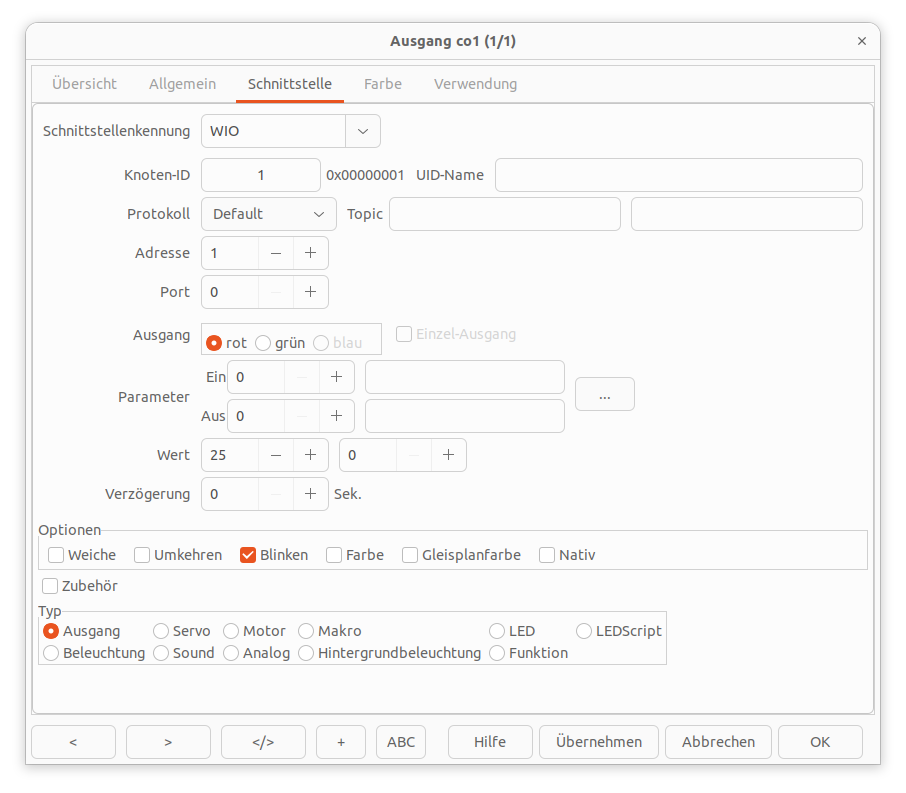
Task: Open the Verwendung tab
Action: pyautogui.click(x=475, y=84)
